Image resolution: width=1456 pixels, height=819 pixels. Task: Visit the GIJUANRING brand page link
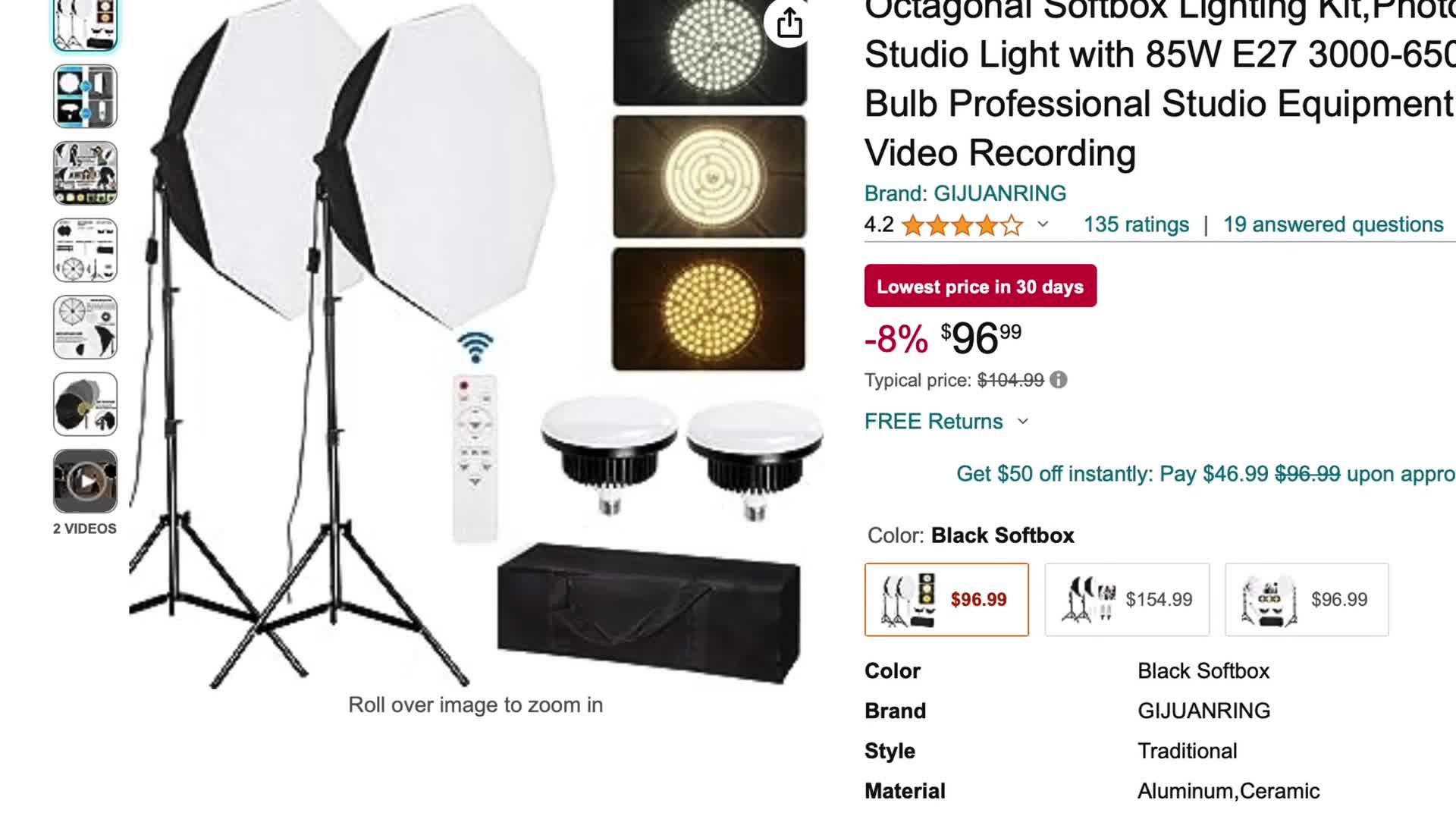[965, 193]
